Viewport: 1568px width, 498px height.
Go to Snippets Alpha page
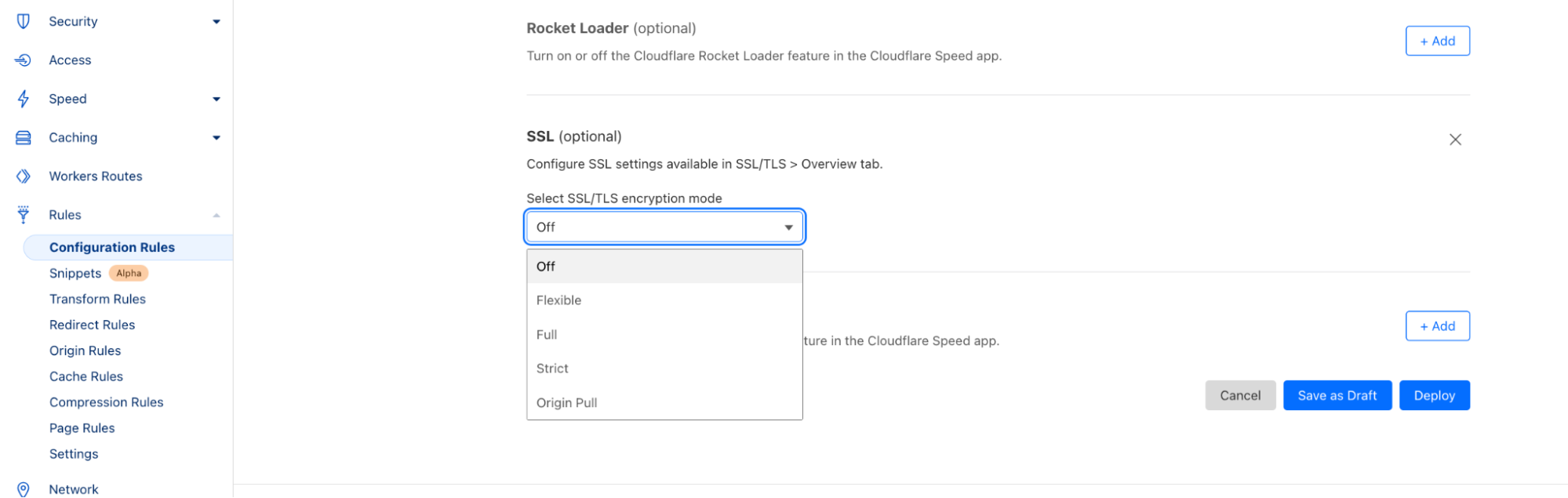point(76,273)
